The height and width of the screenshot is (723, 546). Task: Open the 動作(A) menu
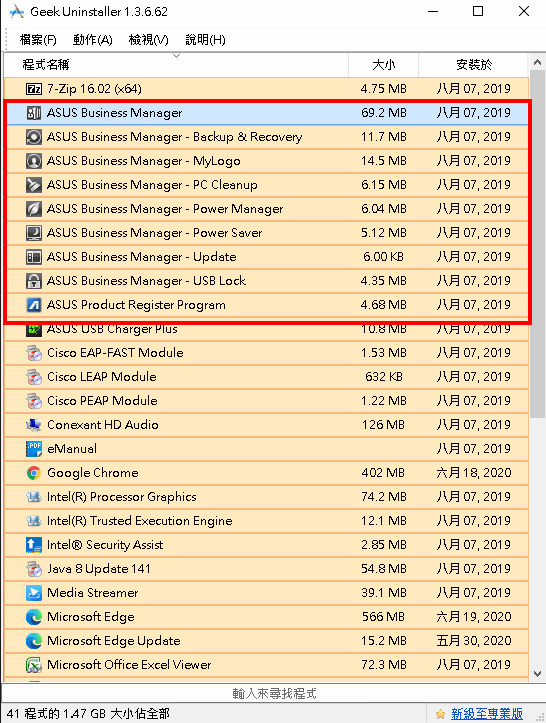93,40
